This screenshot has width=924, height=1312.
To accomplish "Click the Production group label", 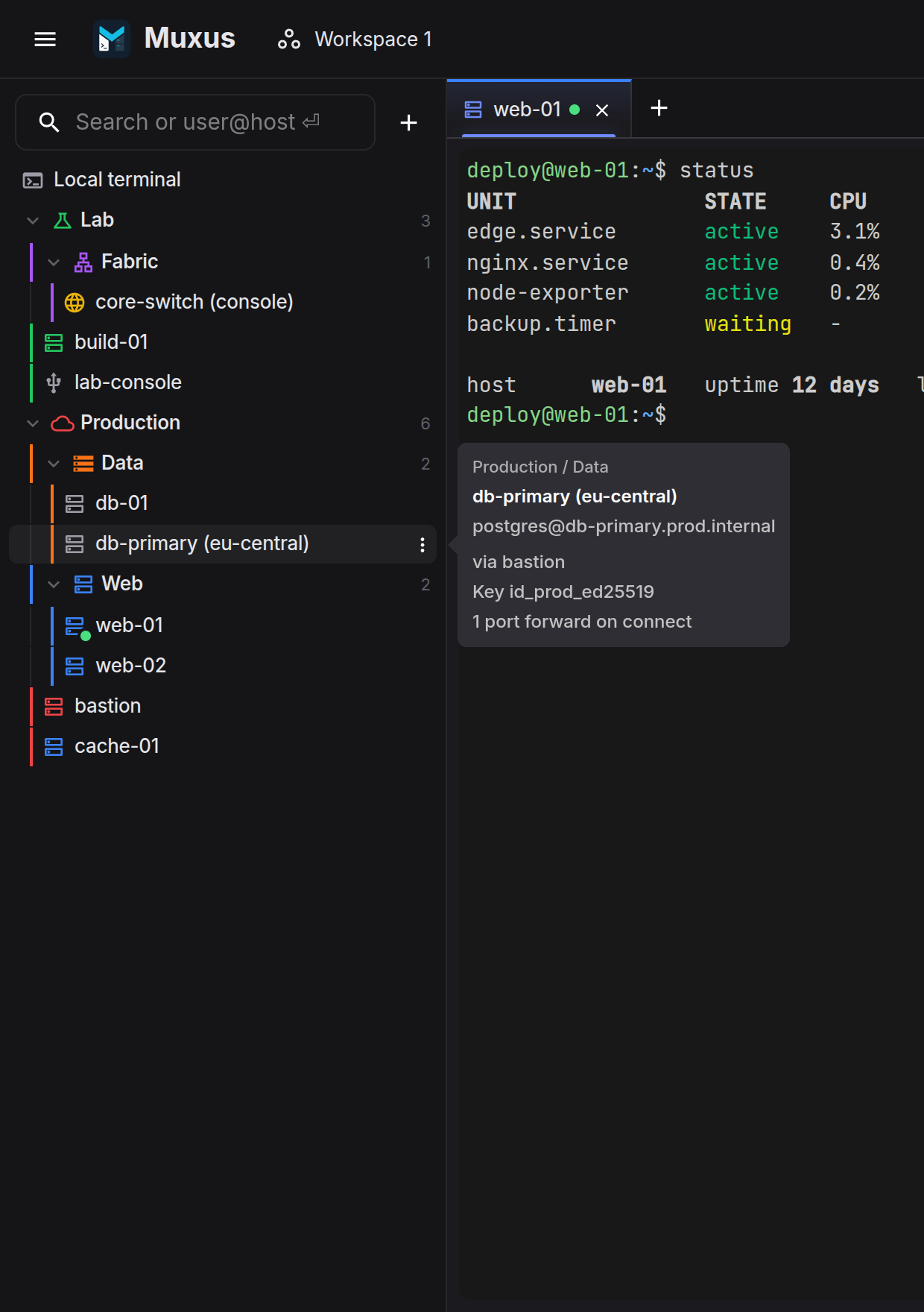I will coord(130,423).
